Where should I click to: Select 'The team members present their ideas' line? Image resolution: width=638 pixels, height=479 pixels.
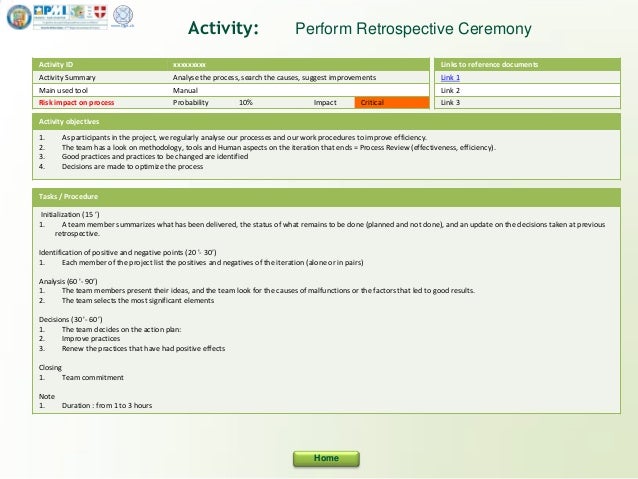[268, 291]
